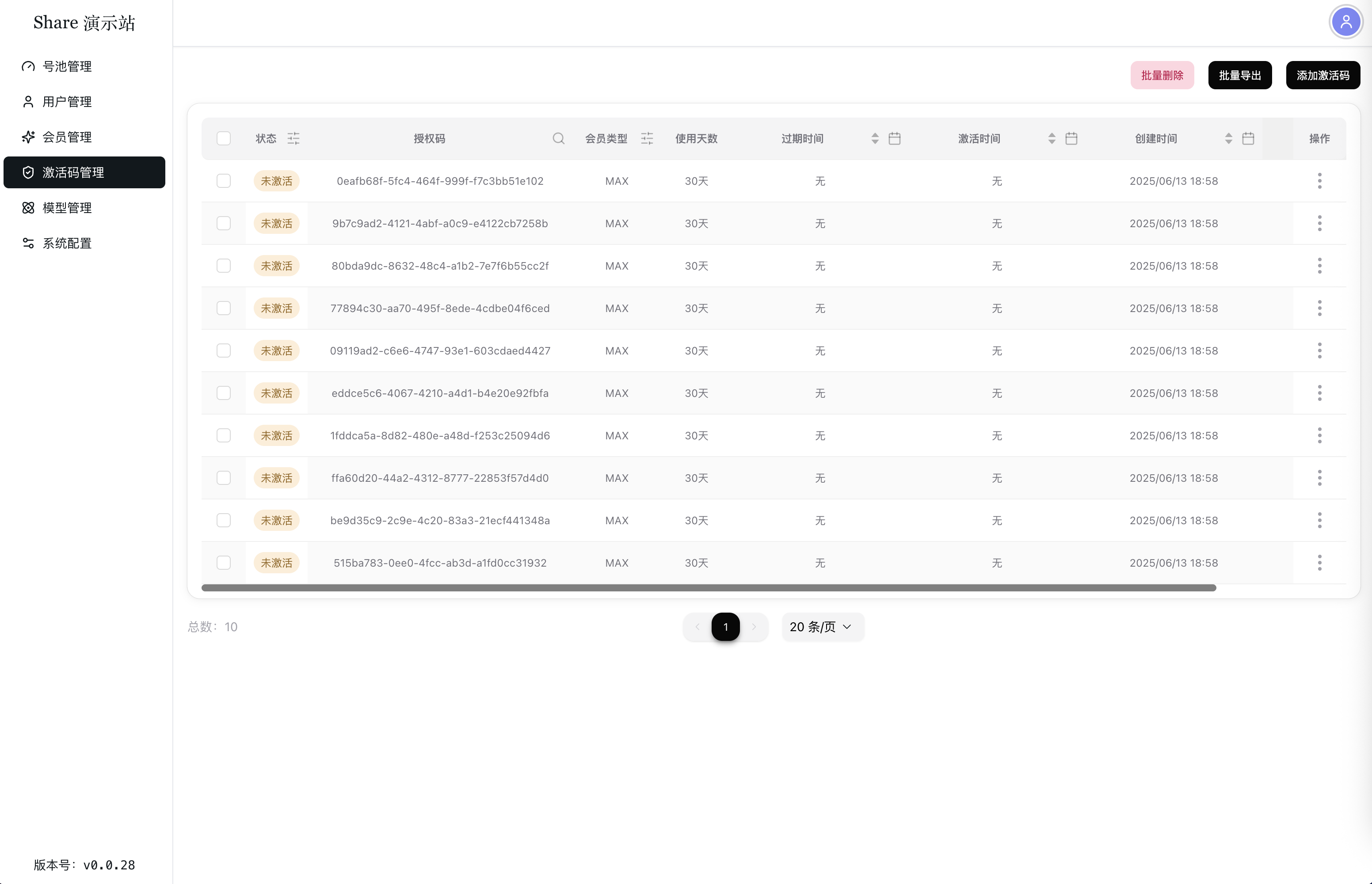This screenshot has height=884, width=1372.
Task: Check the row for code 1fddca5a
Action: [224, 436]
